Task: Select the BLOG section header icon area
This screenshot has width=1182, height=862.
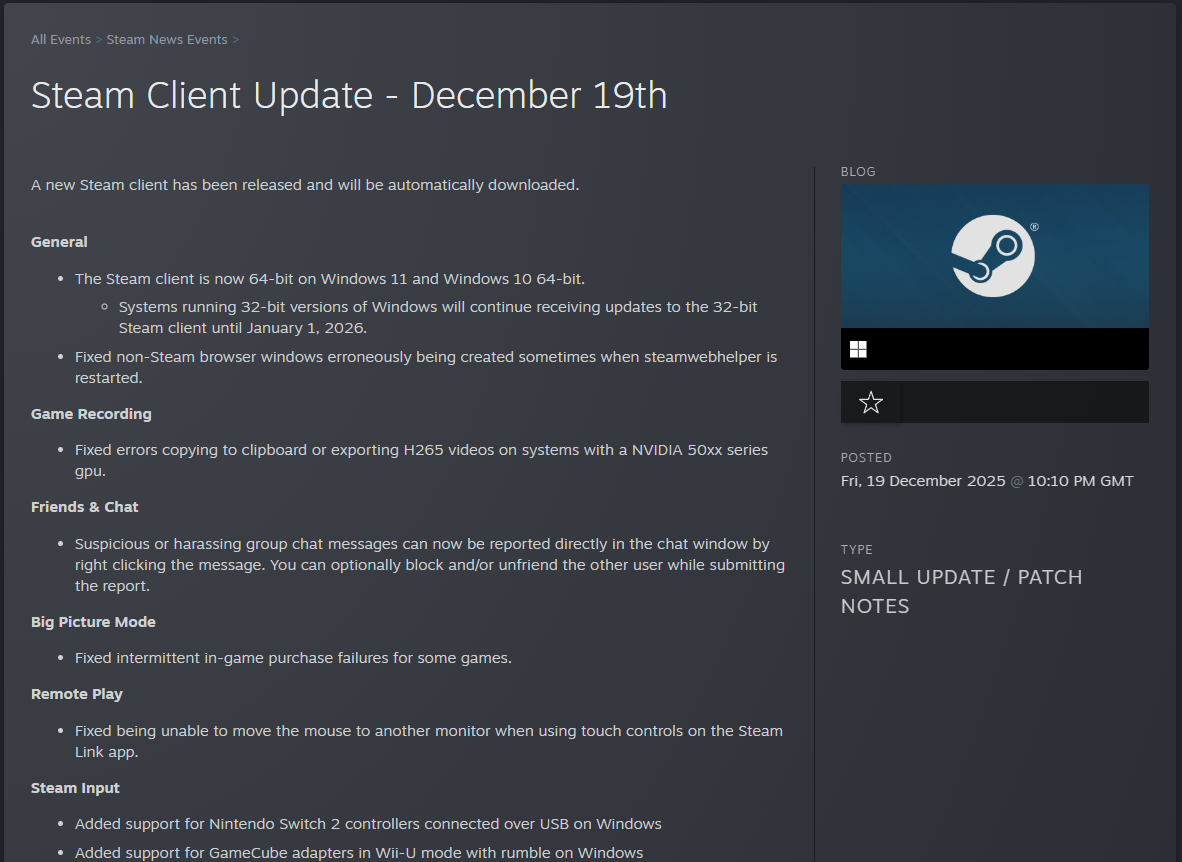Action: [x=858, y=171]
